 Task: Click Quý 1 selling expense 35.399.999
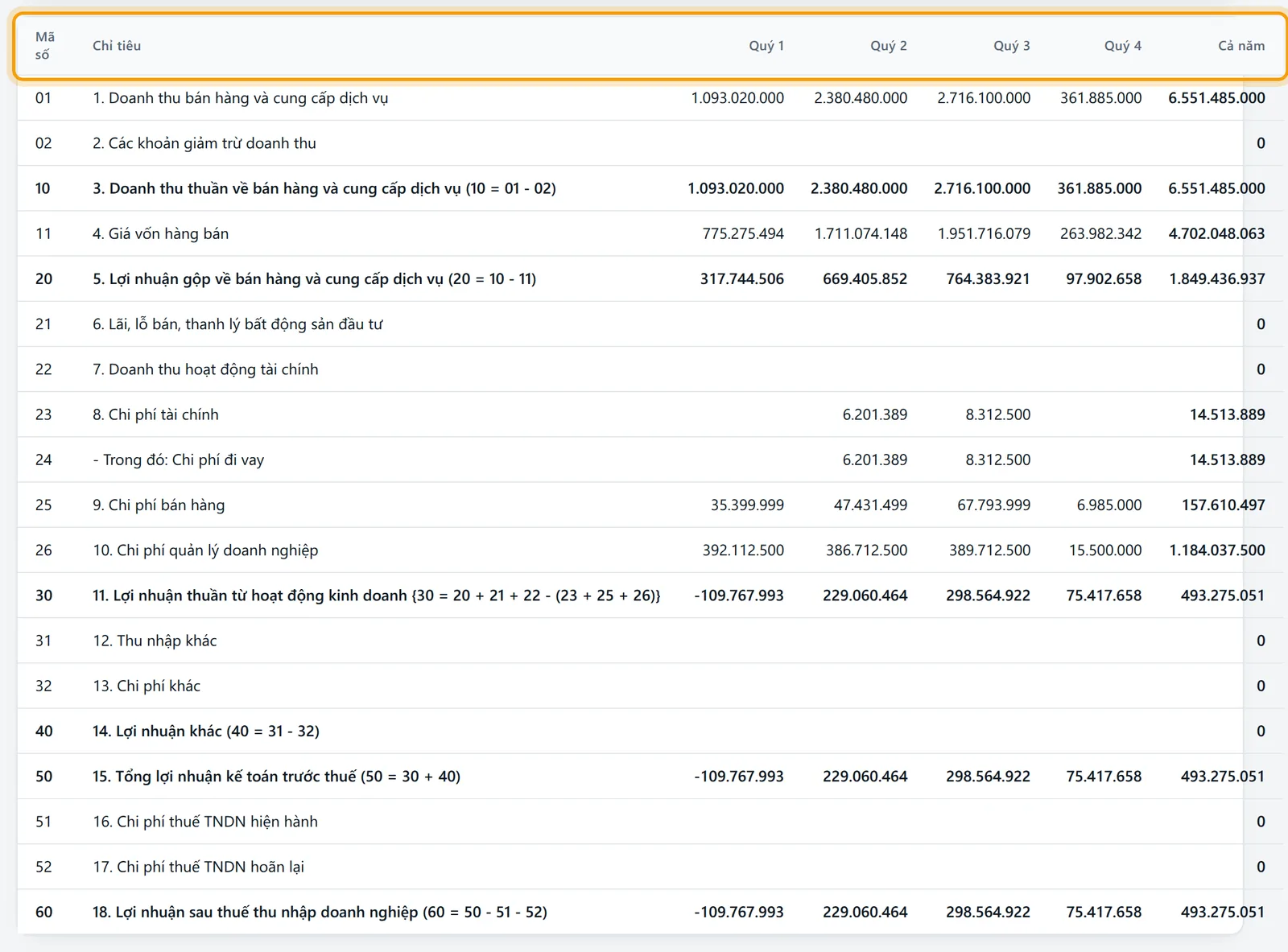coord(747,505)
